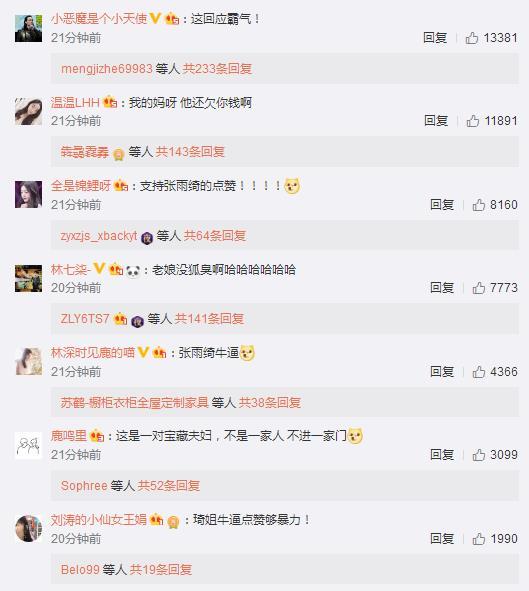Screen dimensions: 529x591
Task: Like 林深时见鹿的喵's comment with 4366 likes
Action: click(479, 372)
